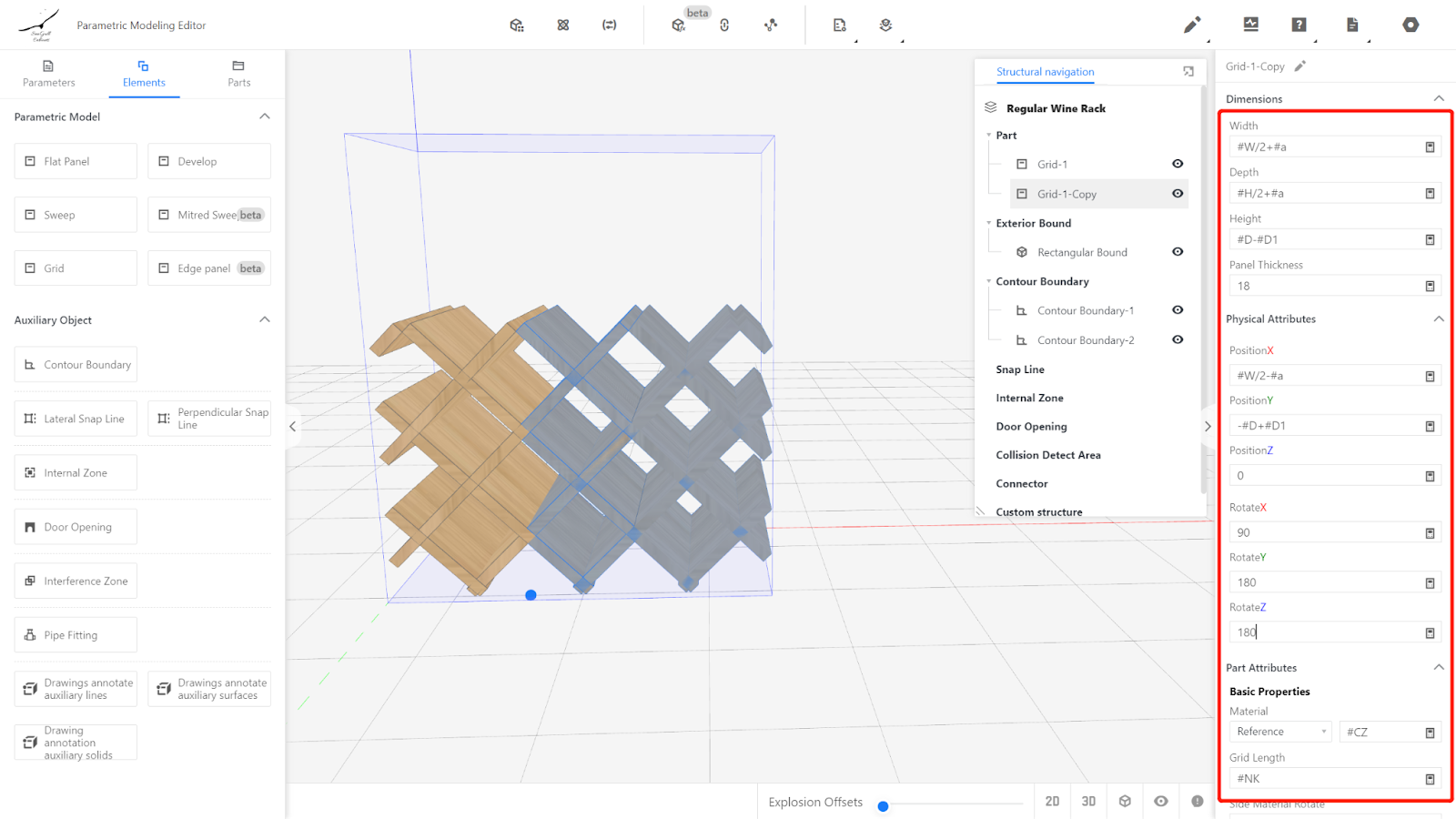Switch to the Parameters tab
Viewport: 1456px width, 819px height.
tap(49, 73)
